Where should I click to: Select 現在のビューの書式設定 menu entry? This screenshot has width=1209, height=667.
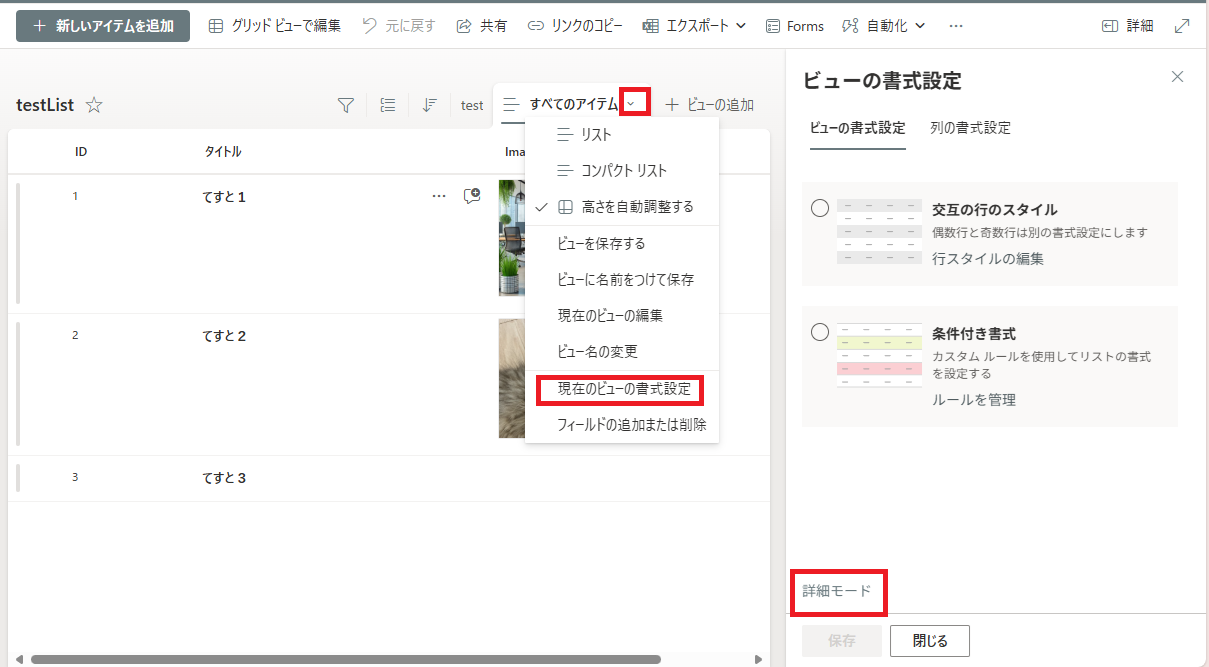[623, 388]
